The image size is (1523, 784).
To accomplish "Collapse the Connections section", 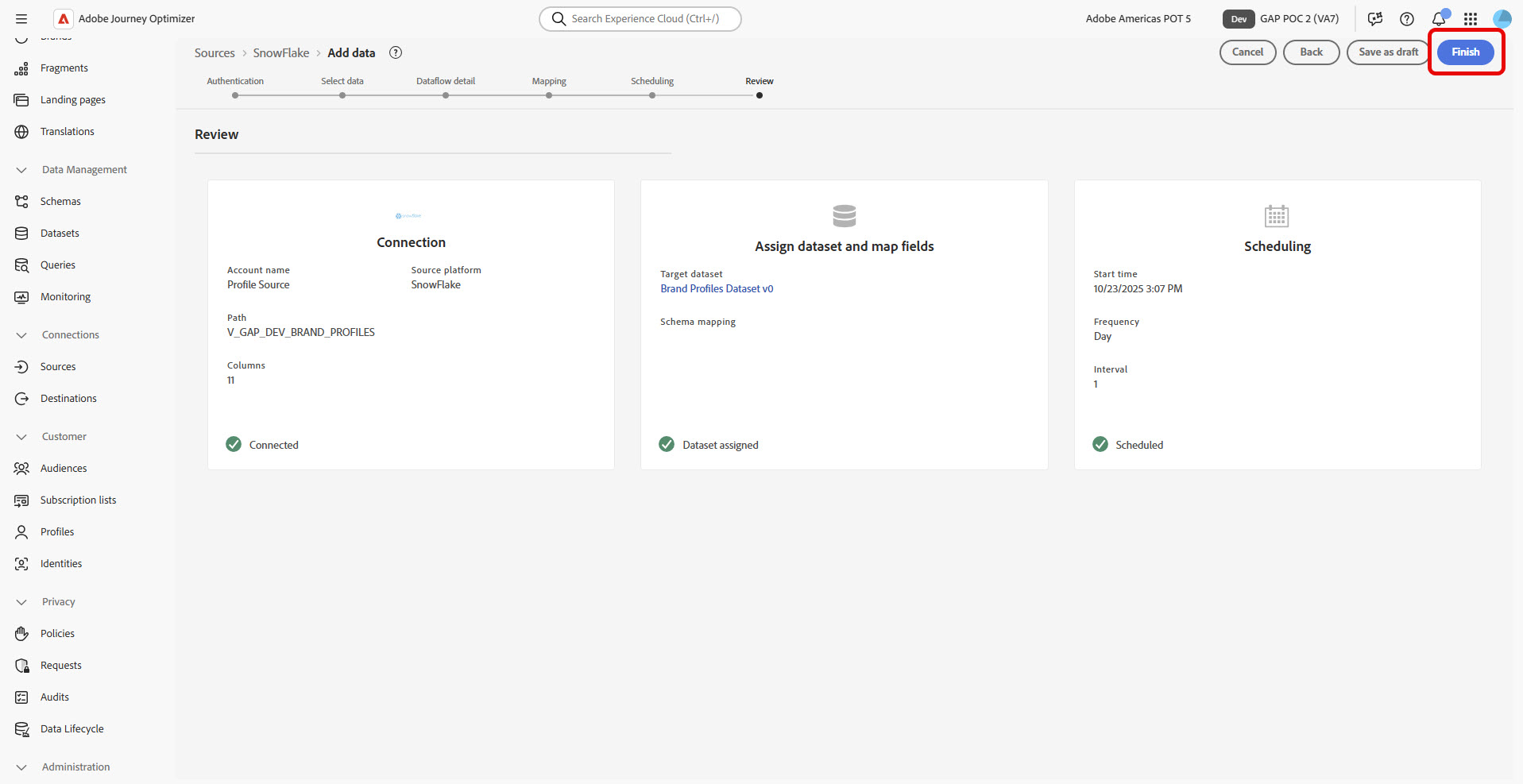I will pos(21,335).
